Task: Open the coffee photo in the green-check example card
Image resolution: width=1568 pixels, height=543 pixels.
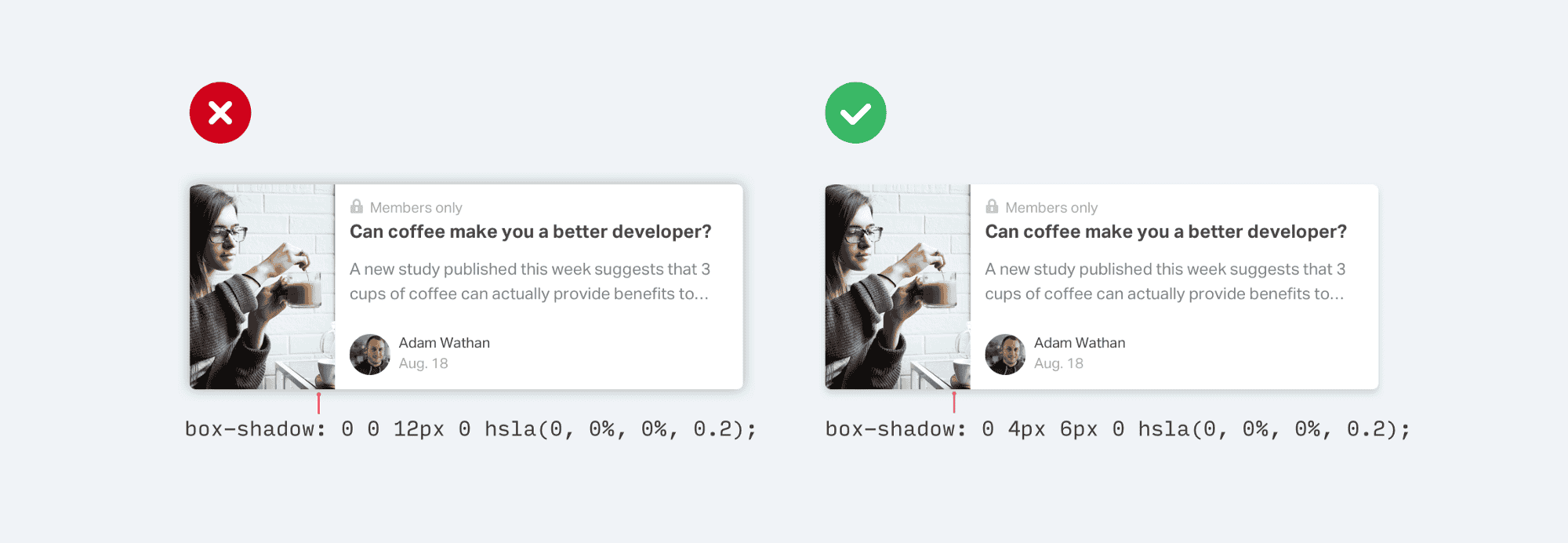Action: 898,286
